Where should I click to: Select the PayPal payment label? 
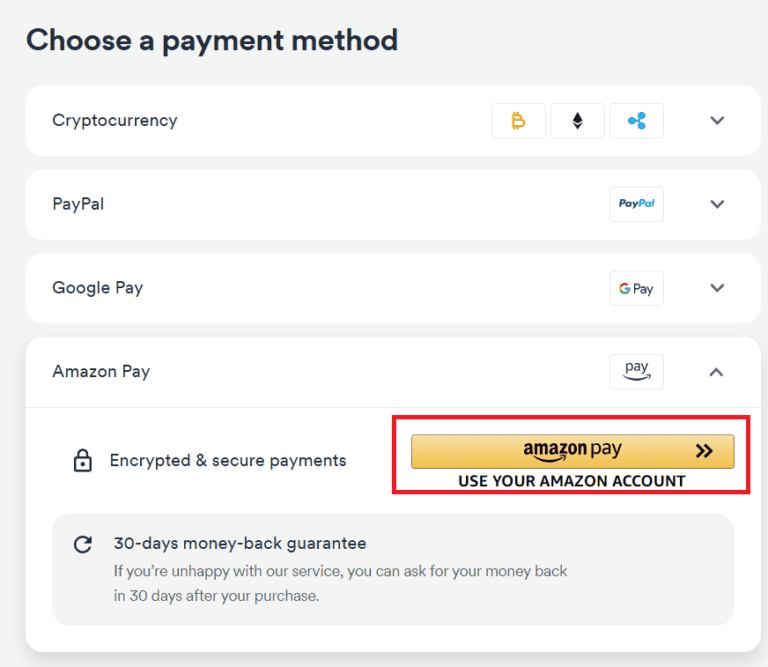[x=78, y=204]
